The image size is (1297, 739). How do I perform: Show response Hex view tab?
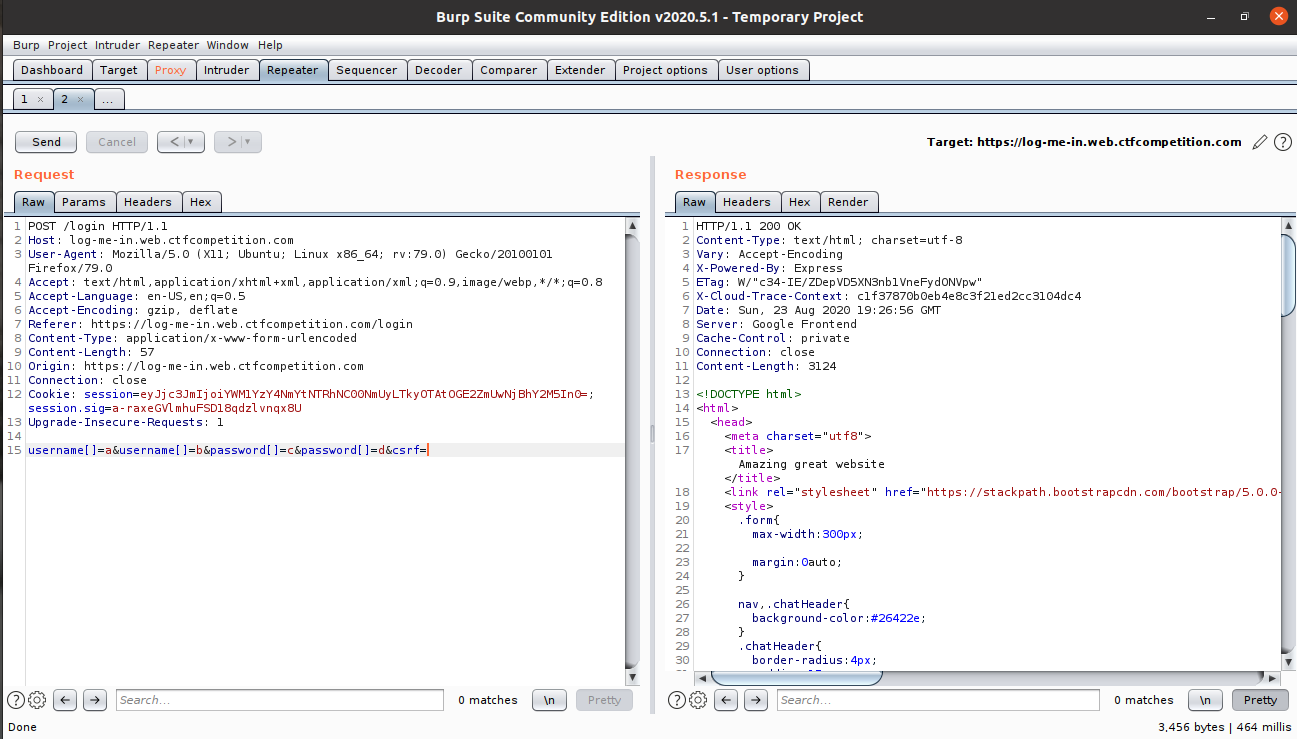click(800, 202)
